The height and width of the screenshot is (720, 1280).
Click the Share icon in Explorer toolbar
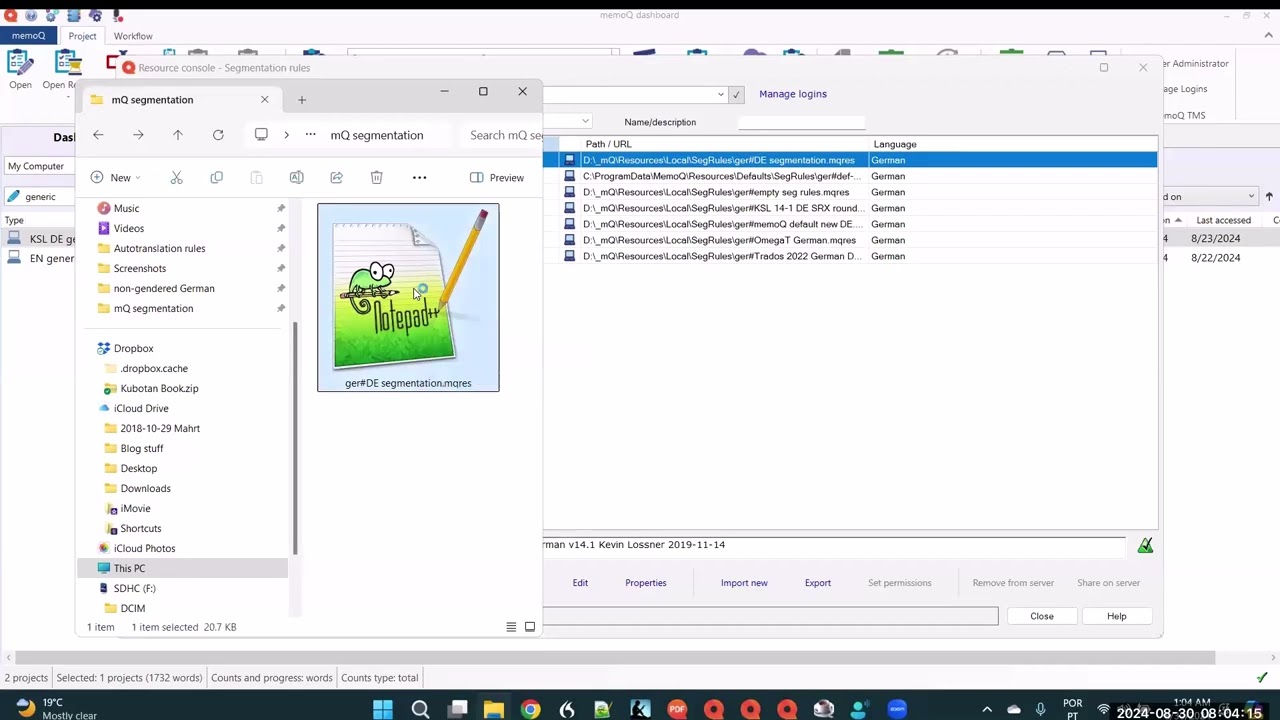[x=336, y=177]
